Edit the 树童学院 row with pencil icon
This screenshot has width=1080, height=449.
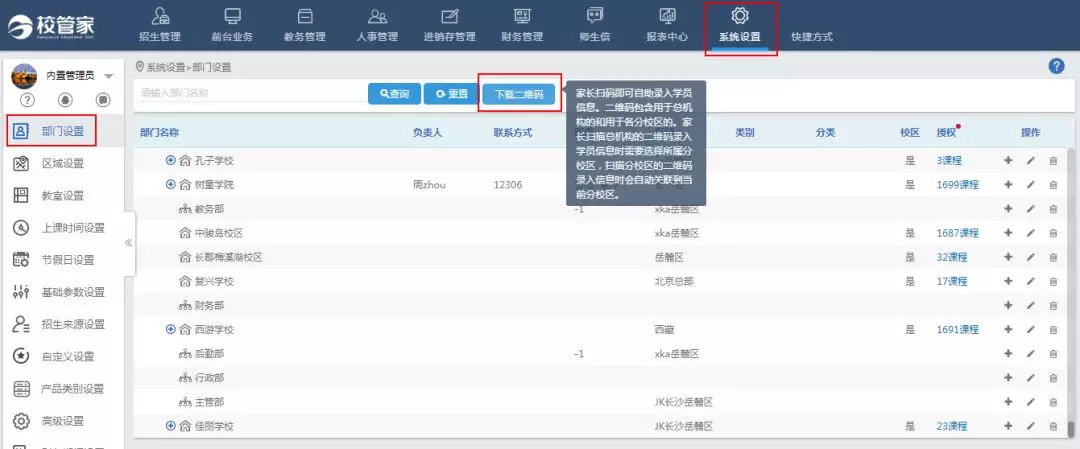coord(1030,185)
